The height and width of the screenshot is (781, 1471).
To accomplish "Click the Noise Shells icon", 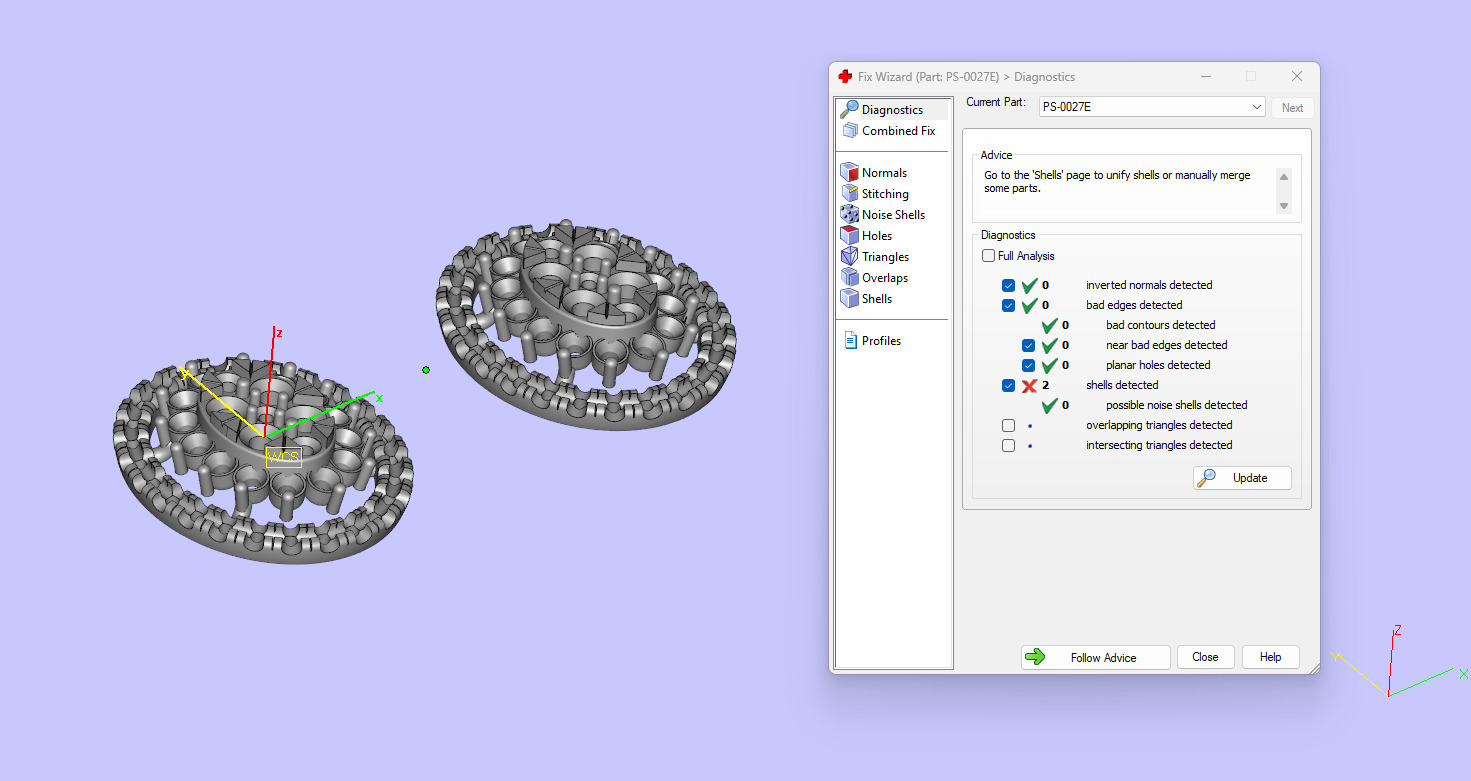I will [x=850, y=214].
